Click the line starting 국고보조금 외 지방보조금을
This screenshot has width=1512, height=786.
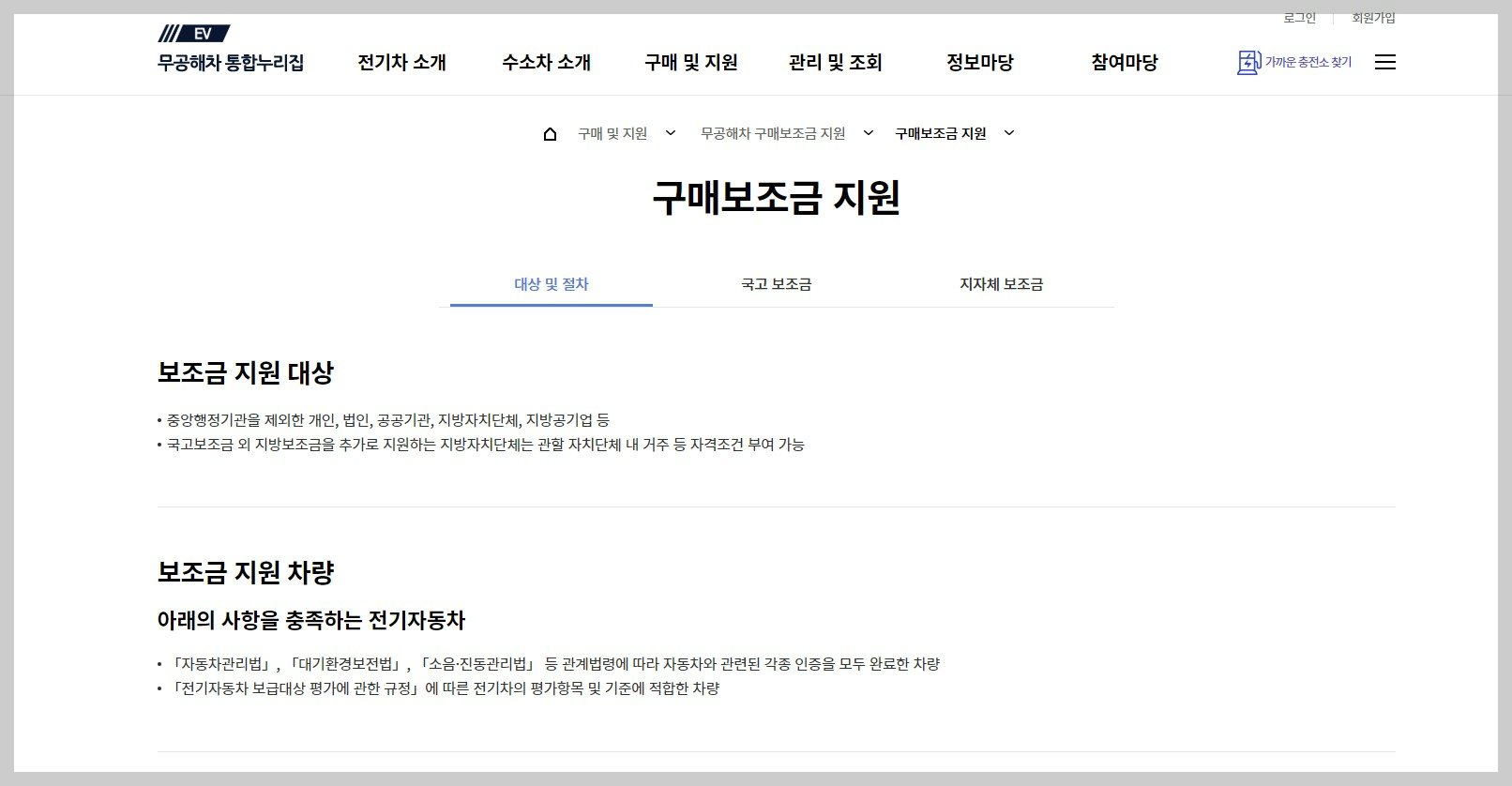tap(486, 445)
